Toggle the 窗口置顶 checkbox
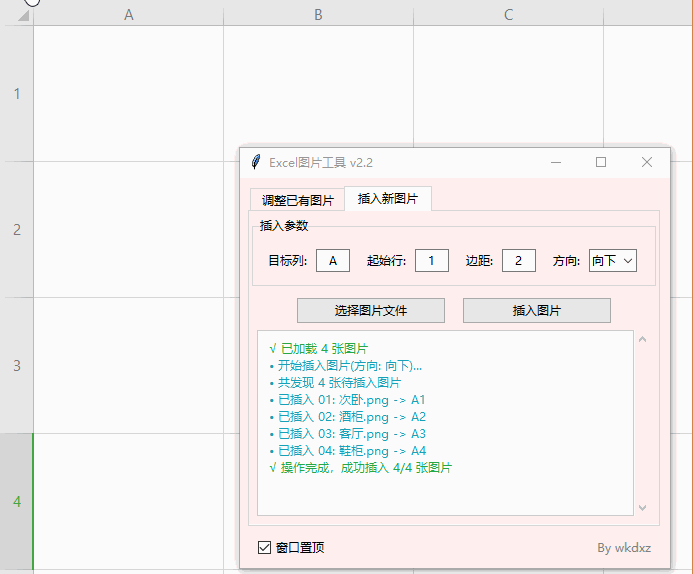Viewport: 693px width, 574px height. pyautogui.click(x=265, y=547)
